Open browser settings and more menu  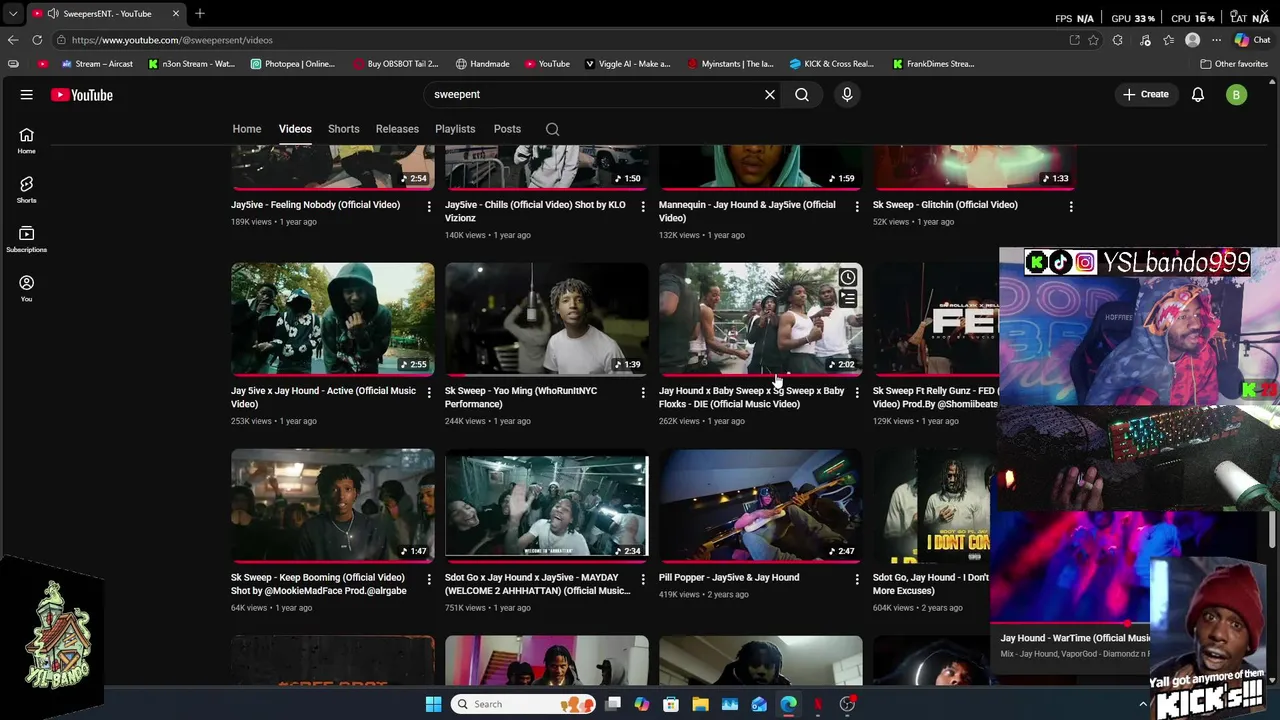point(1217,40)
